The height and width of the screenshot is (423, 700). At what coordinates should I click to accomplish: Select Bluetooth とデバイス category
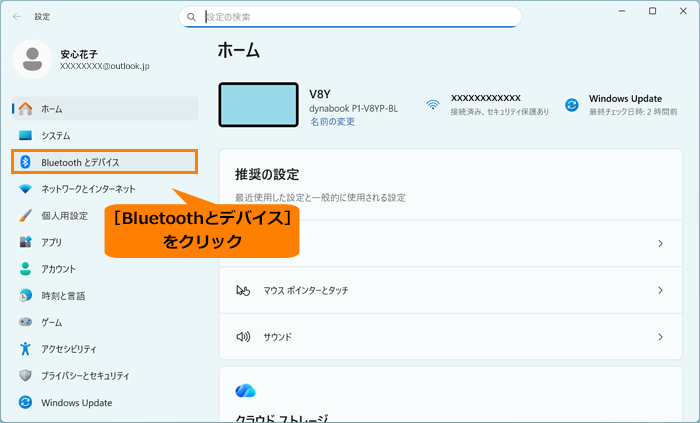(104, 162)
